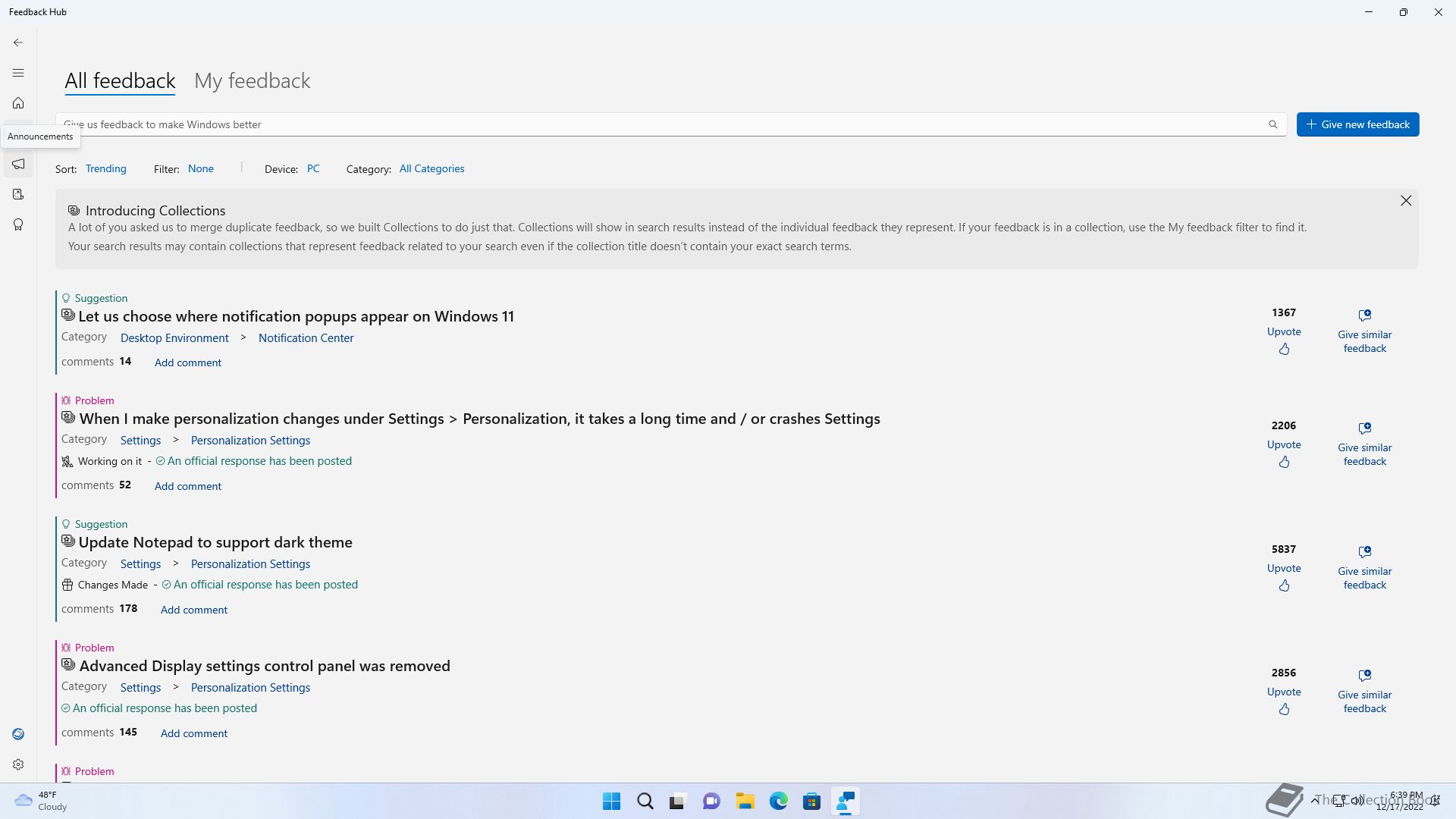
Task: Open the Achievements ribbon icon in sidebar
Action: pos(18,224)
